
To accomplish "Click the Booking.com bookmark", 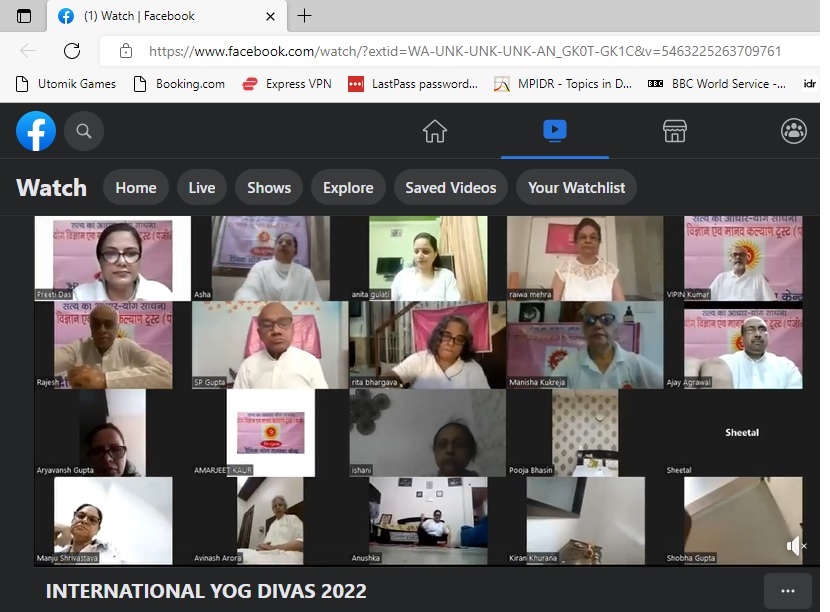I will coord(179,84).
